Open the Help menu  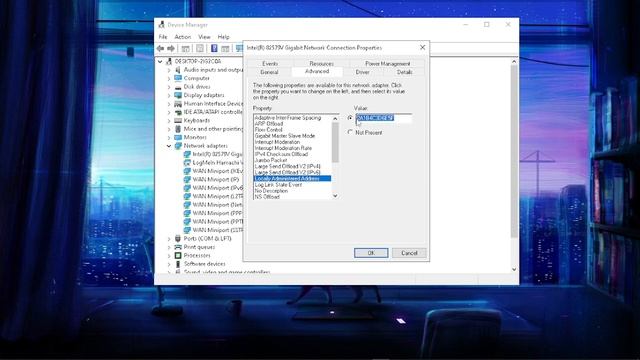click(x=223, y=37)
